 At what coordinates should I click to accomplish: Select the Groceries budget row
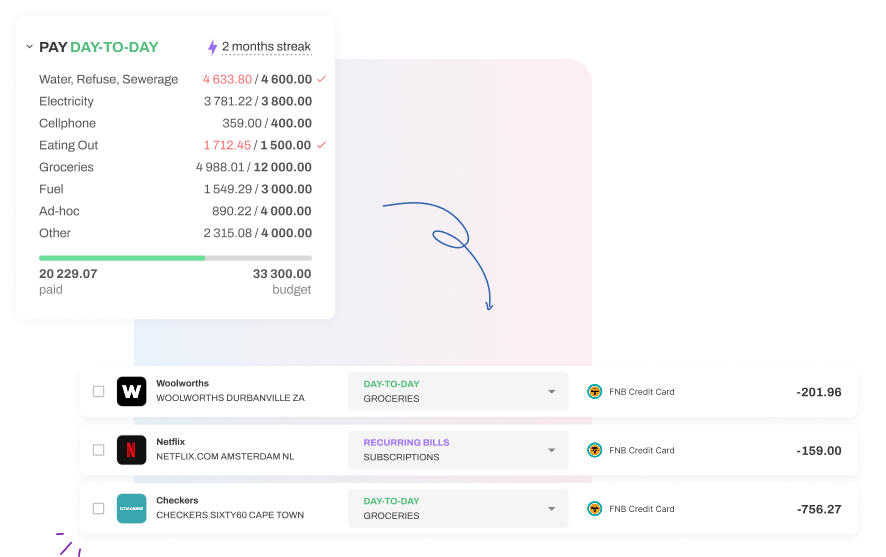[175, 167]
